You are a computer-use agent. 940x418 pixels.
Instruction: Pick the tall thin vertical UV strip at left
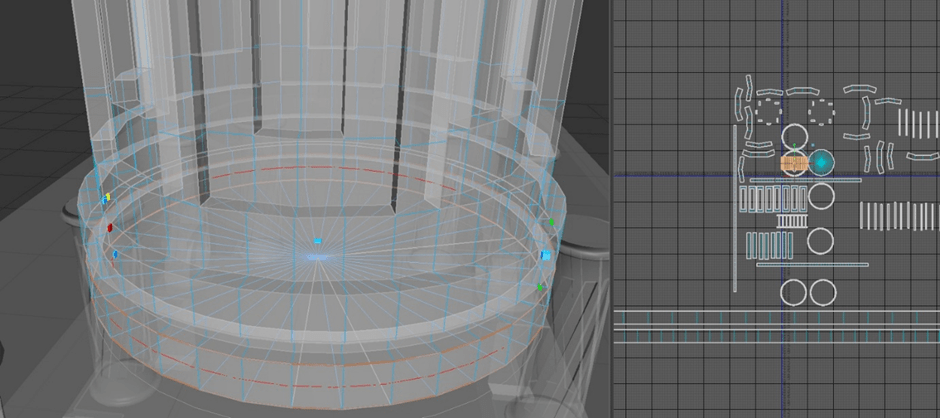point(736,209)
